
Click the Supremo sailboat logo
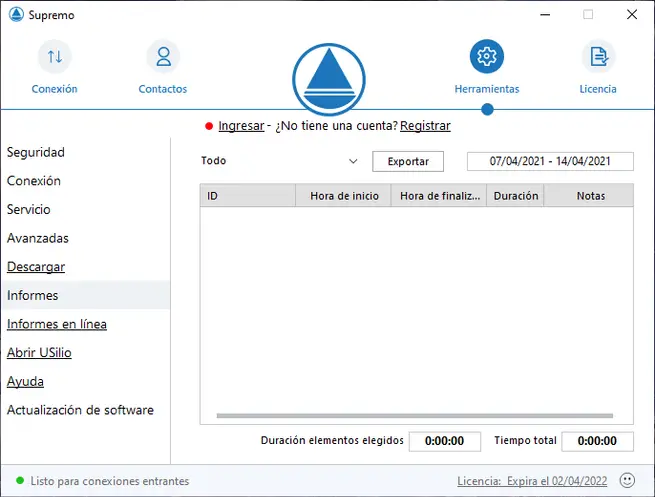click(x=328, y=79)
